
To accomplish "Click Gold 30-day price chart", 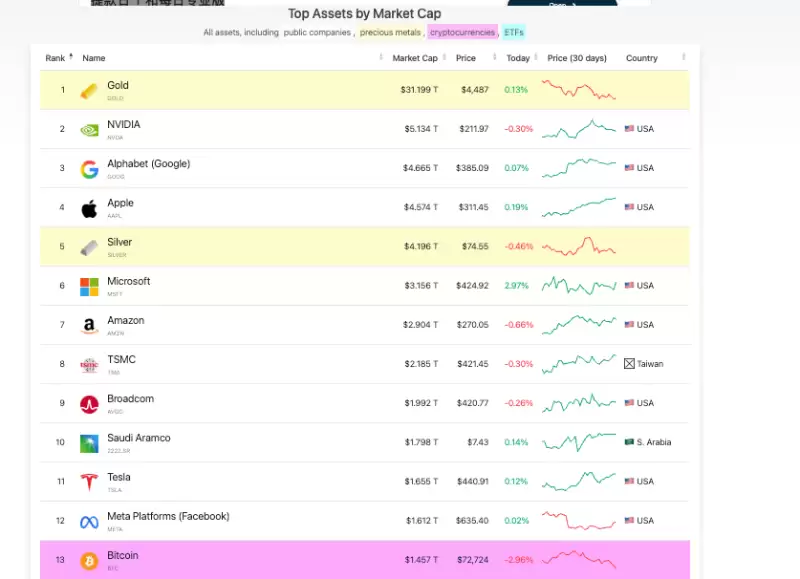I will [x=579, y=89].
